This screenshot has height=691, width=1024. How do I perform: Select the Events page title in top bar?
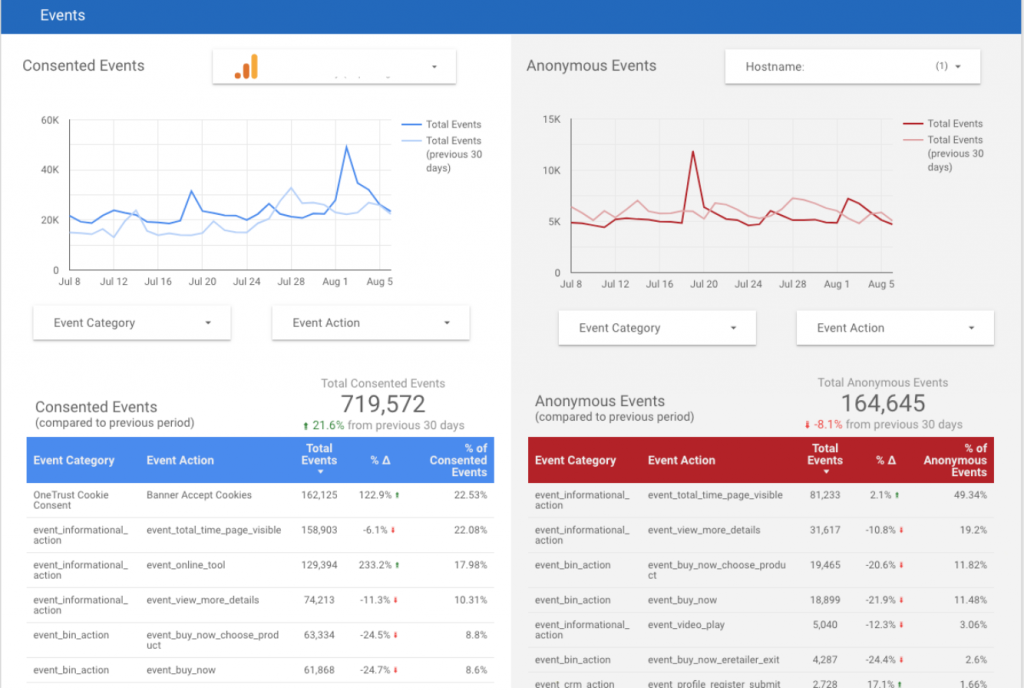click(62, 16)
